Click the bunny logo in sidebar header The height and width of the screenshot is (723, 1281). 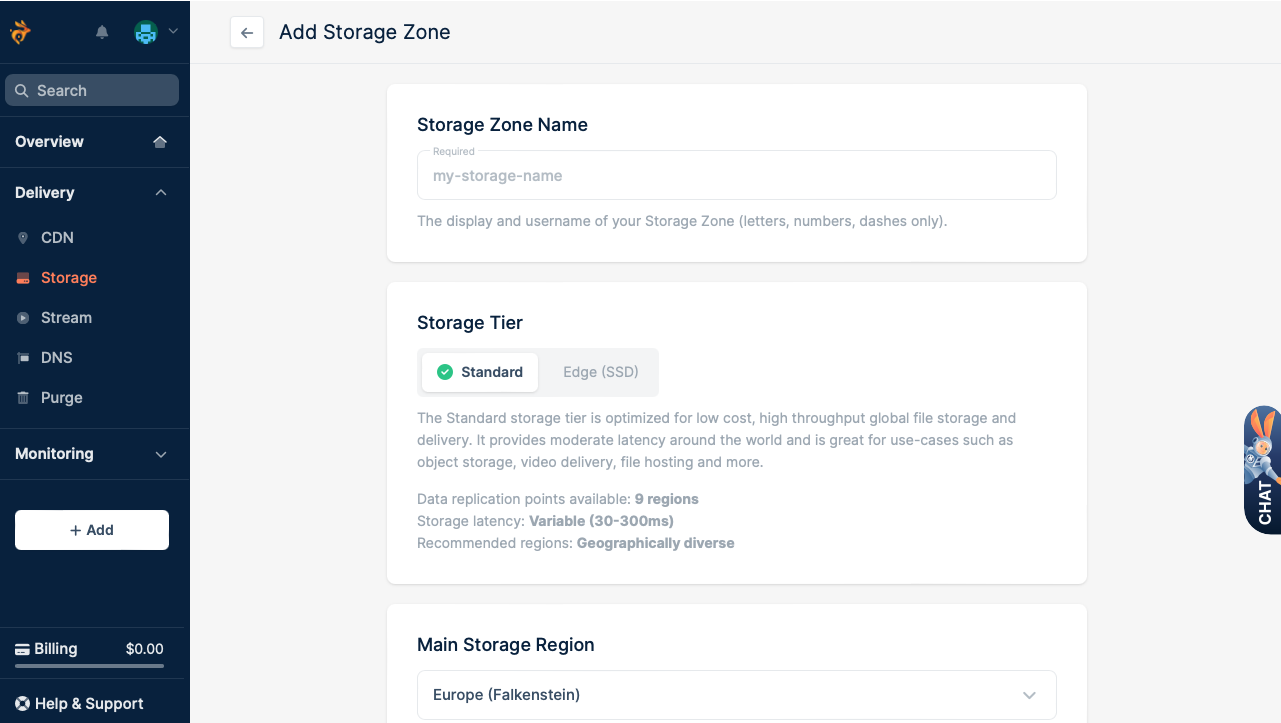coord(20,32)
